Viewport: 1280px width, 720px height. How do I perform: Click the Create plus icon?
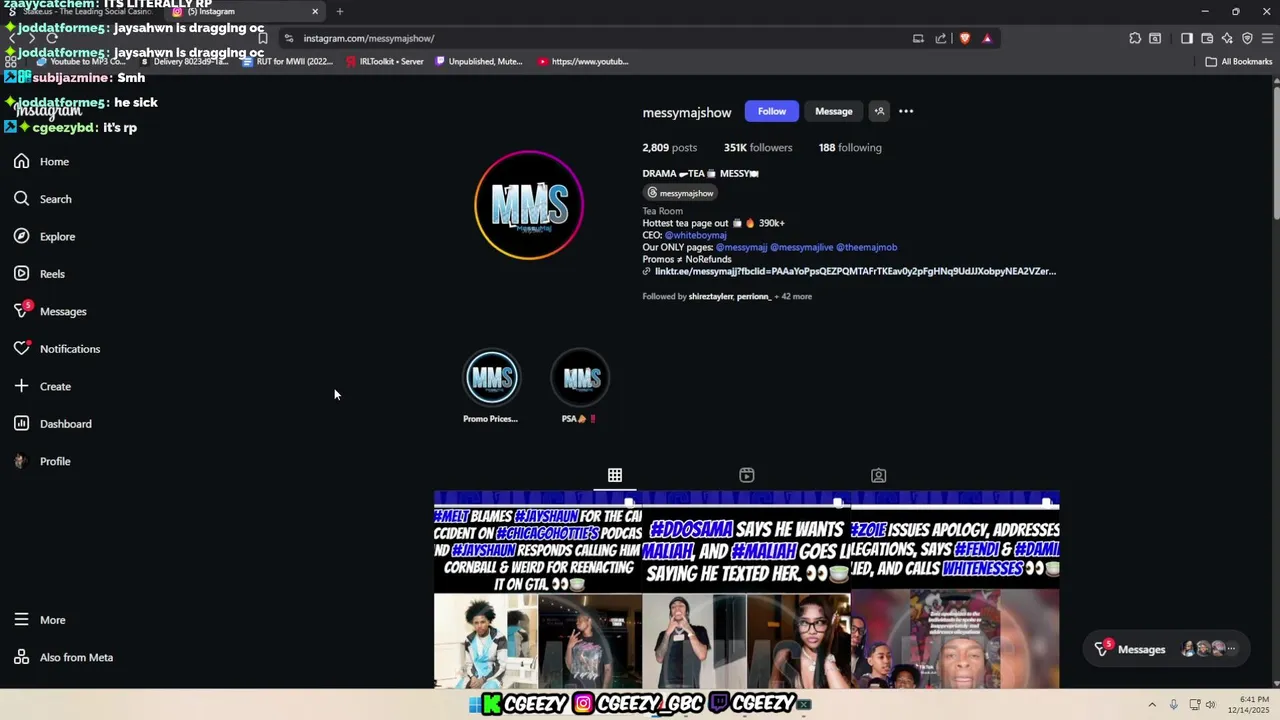pyautogui.click(x=21, y=386)
